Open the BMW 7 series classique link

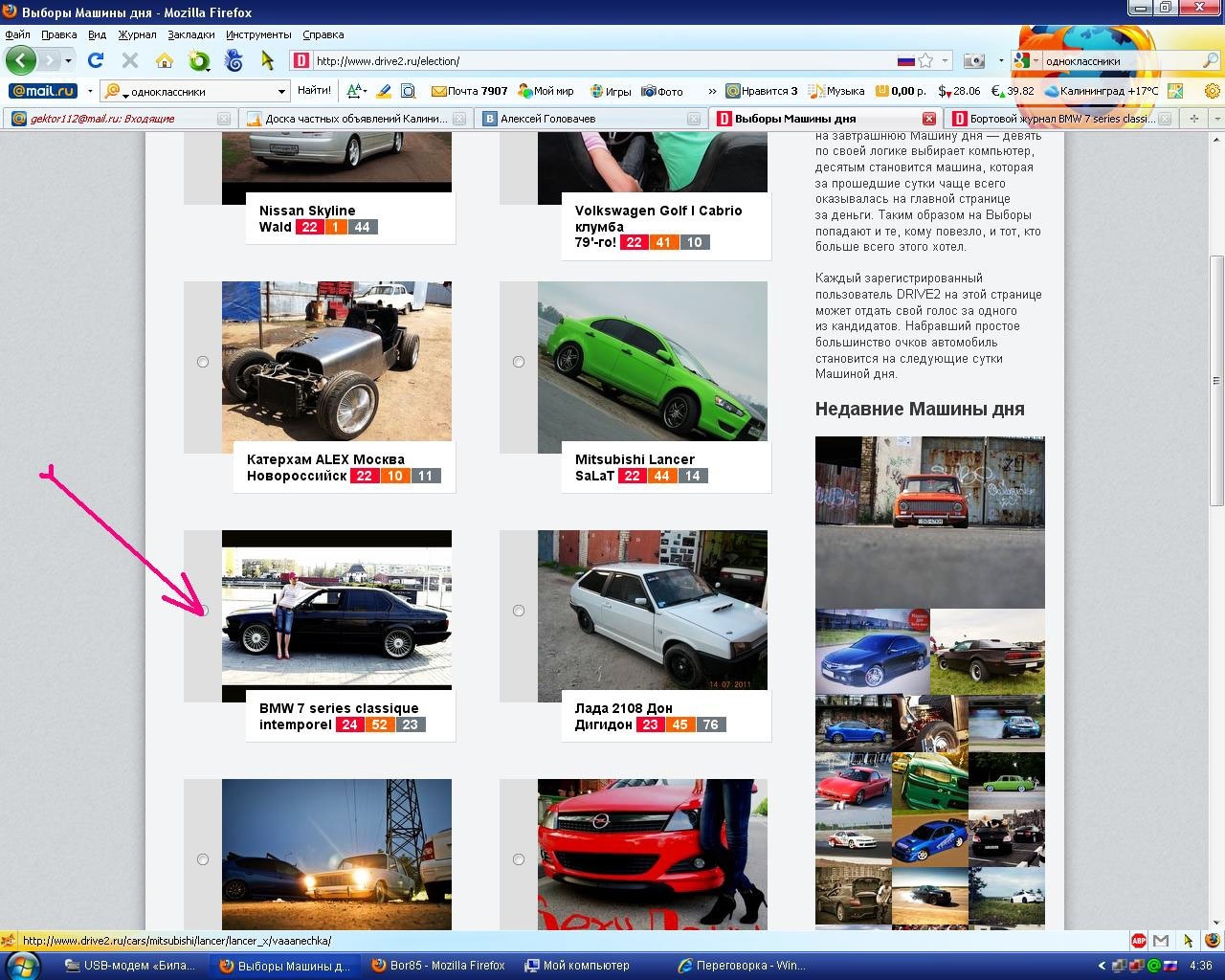pyautogui.click(x=339, y=716)
